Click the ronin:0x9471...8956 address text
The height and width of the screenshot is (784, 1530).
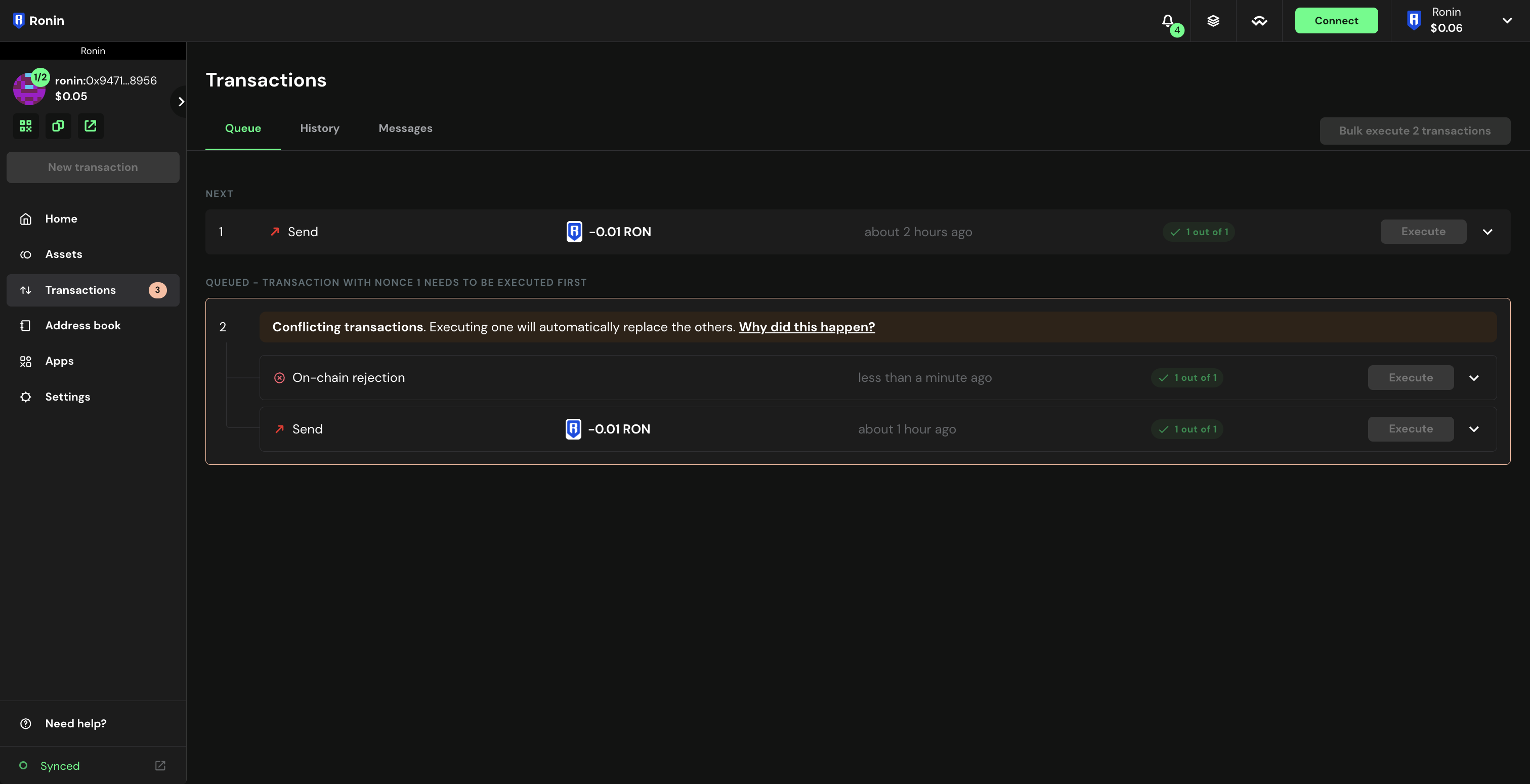pos(106,80)
